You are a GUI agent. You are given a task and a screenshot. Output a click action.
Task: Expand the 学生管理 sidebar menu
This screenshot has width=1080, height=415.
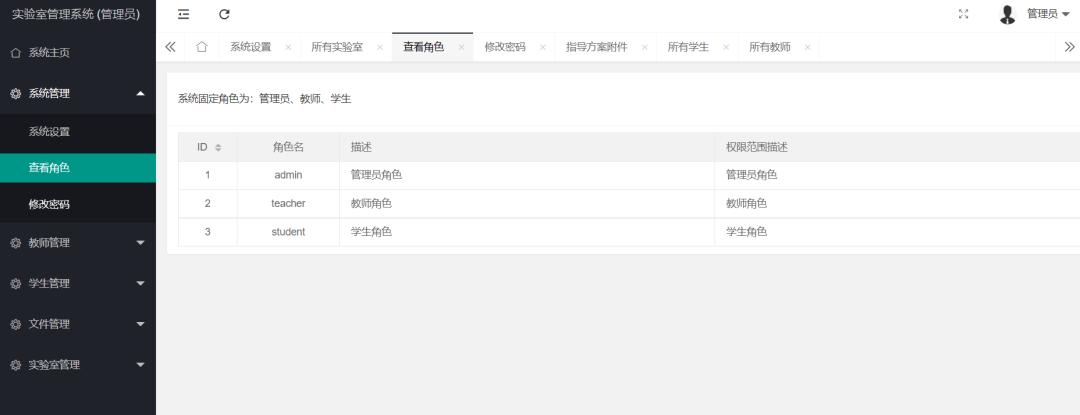(x=78, y=283)
